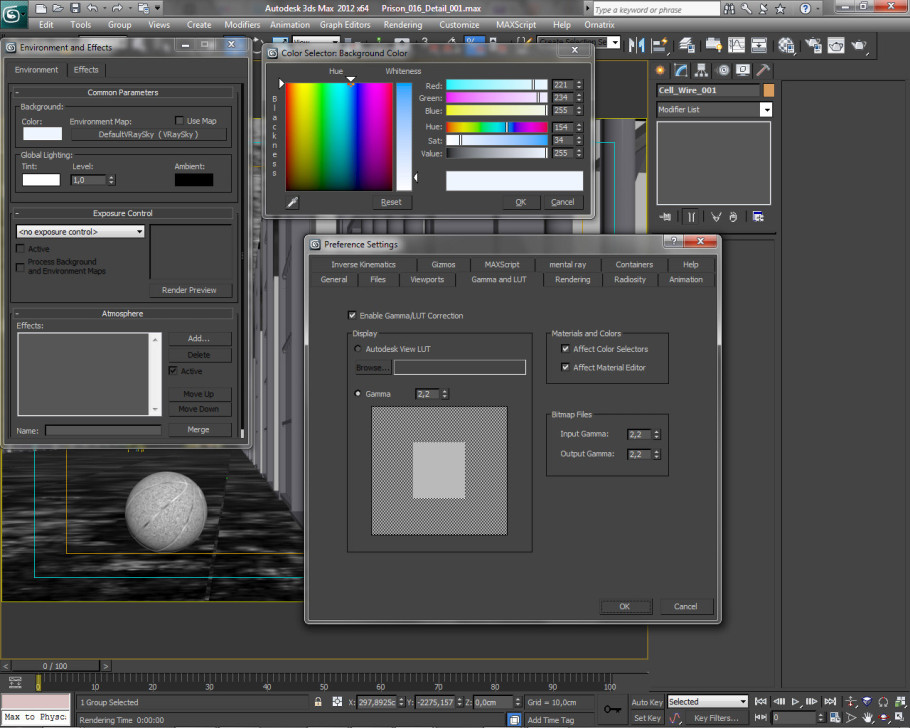The width and height of the screenshot is (910, 728).
Task: Open Render Setup teapot icon
Action: [814, 45]
